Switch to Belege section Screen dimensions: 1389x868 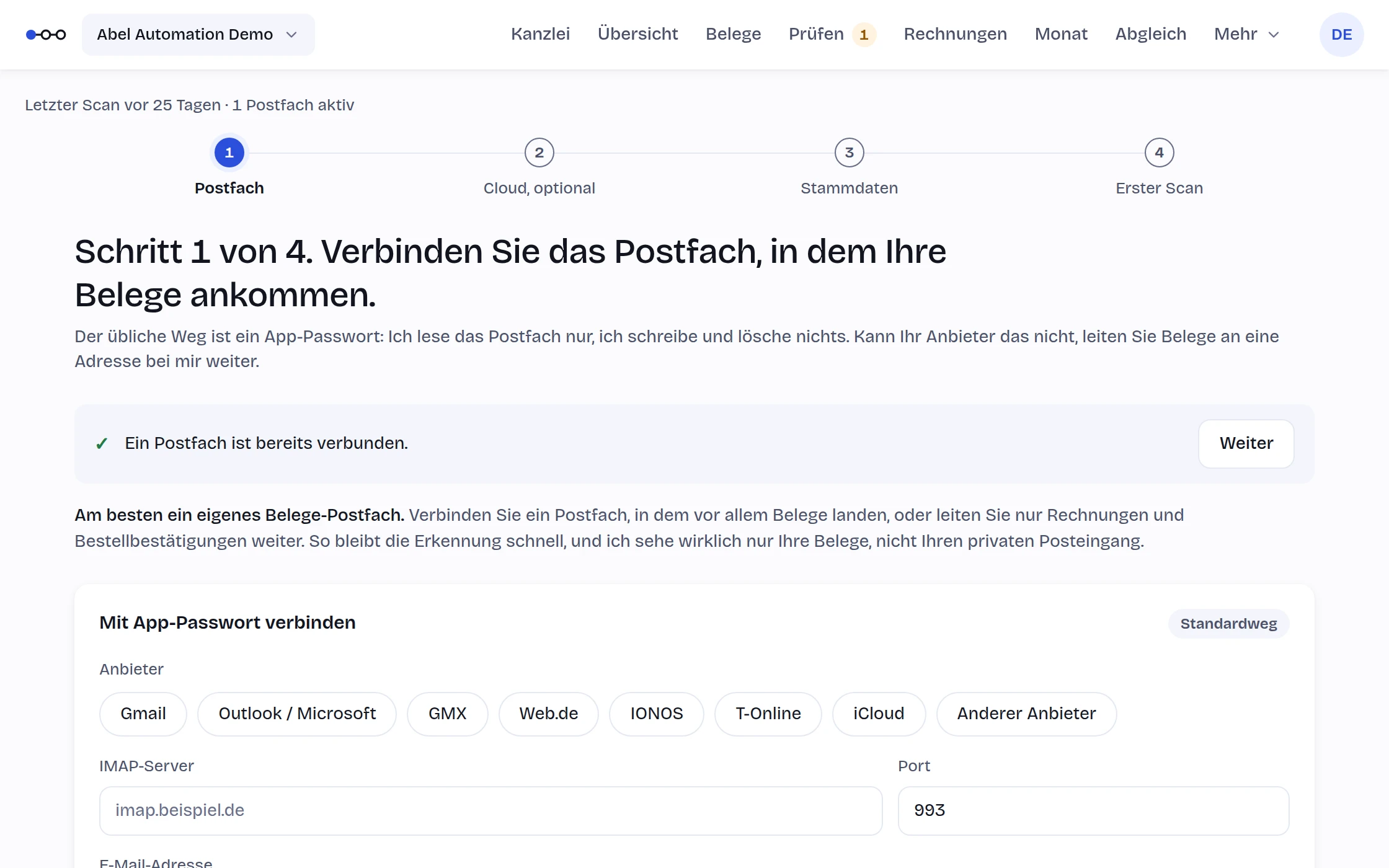733,34
